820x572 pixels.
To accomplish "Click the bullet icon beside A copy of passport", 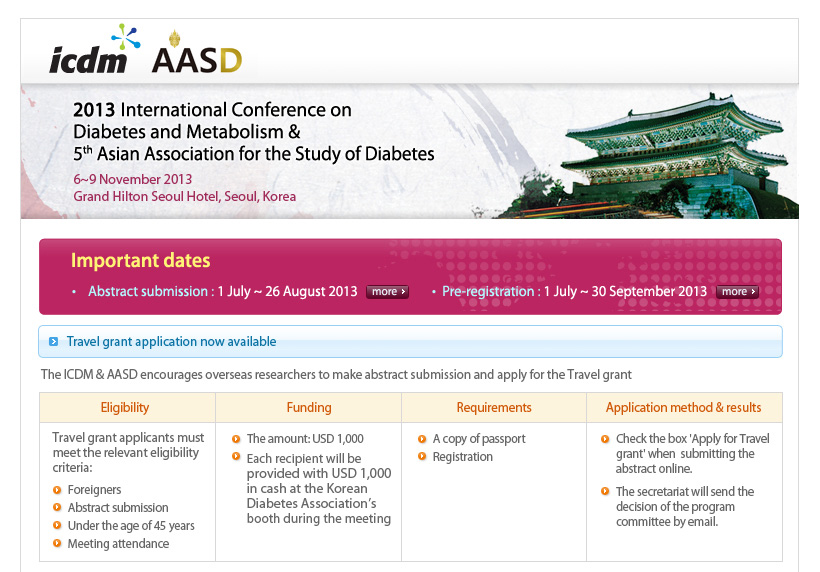I will 421,439.
